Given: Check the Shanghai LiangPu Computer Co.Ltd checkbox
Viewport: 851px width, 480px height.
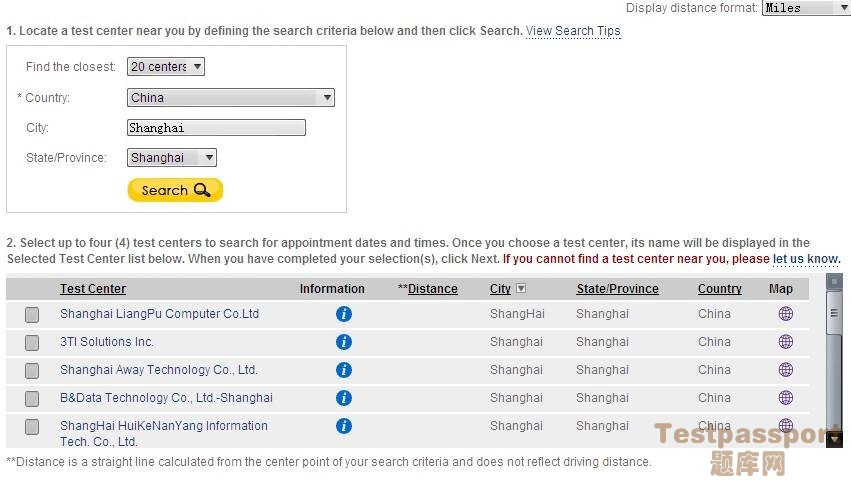Looking at the screenshot, I should (x=32, y=314).
